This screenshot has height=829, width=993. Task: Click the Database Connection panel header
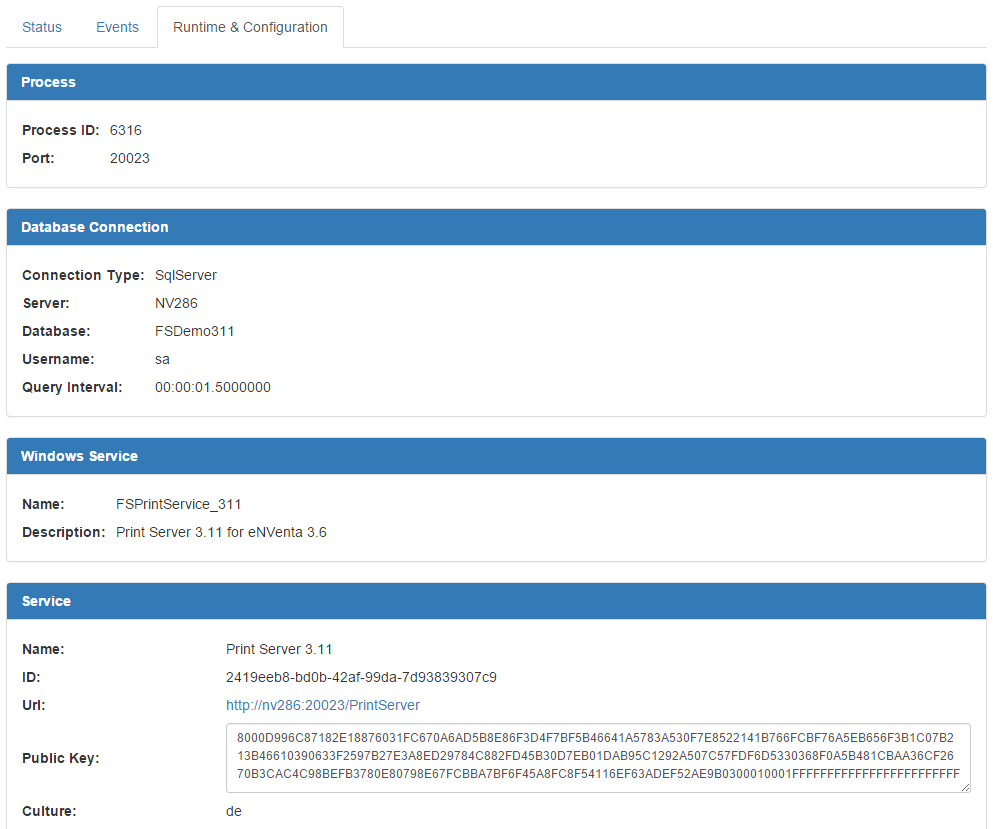[x=496, y=227]
